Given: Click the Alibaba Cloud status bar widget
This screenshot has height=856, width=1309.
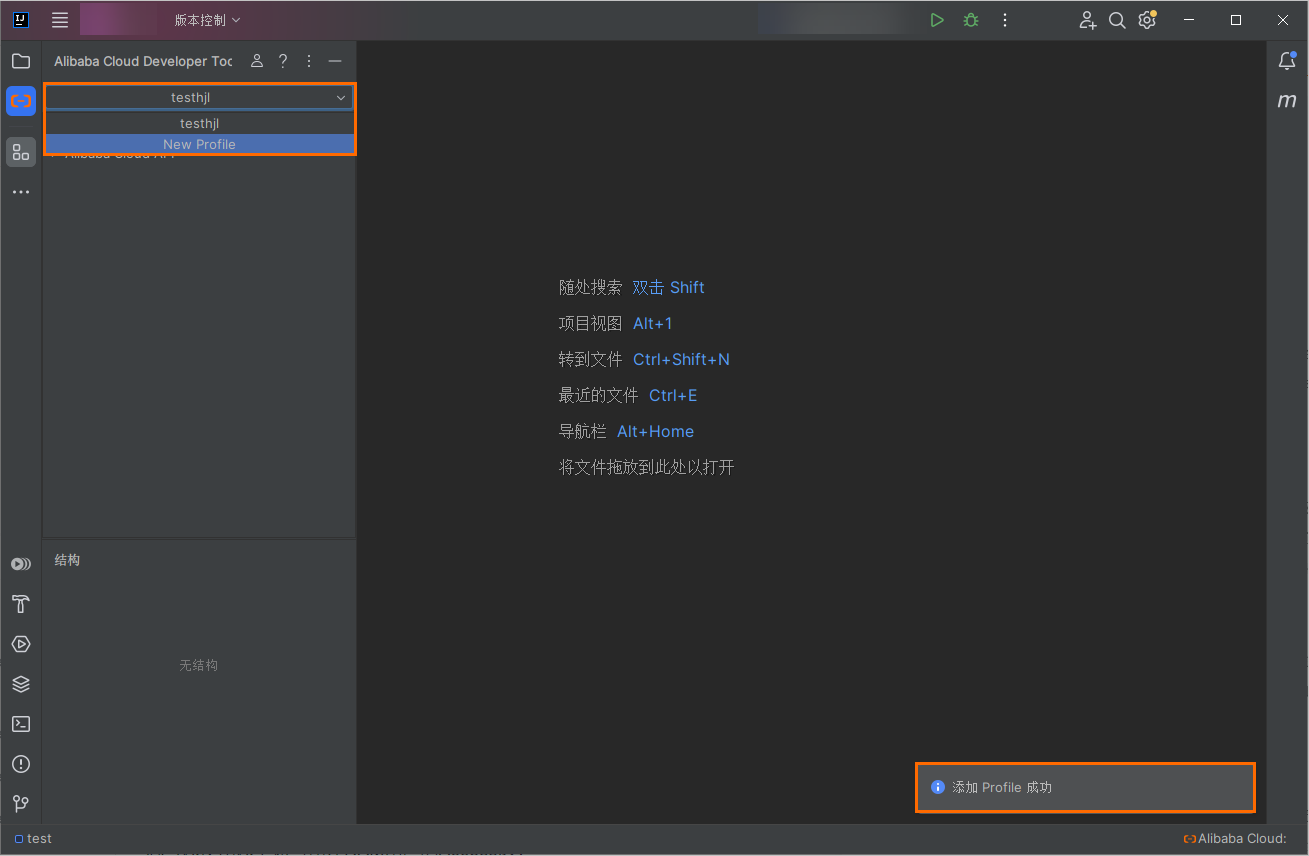Looking at the screenshot, I should 1235,838.
